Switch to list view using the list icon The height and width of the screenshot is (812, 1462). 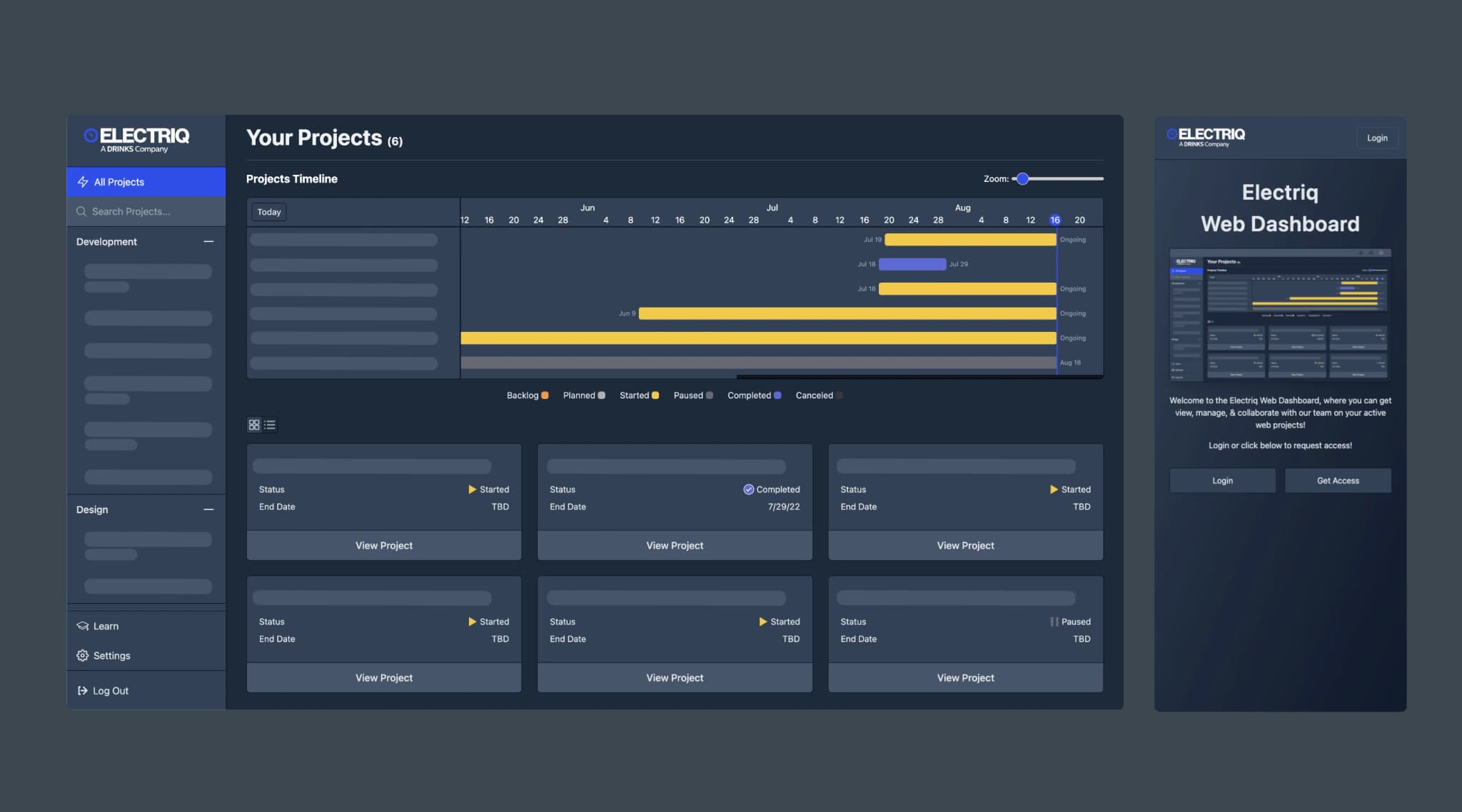(x=270, y=425)
